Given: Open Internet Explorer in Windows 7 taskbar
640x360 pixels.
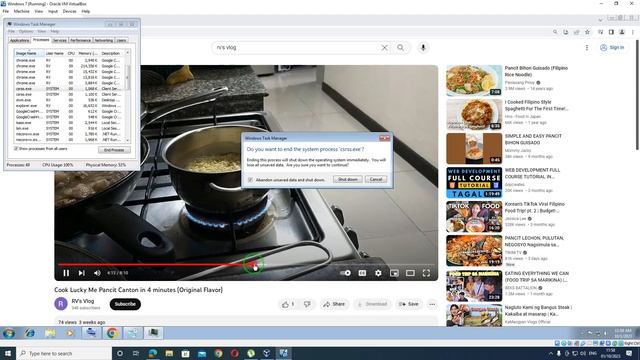Looking at the screenshot, I should point(29,333).
